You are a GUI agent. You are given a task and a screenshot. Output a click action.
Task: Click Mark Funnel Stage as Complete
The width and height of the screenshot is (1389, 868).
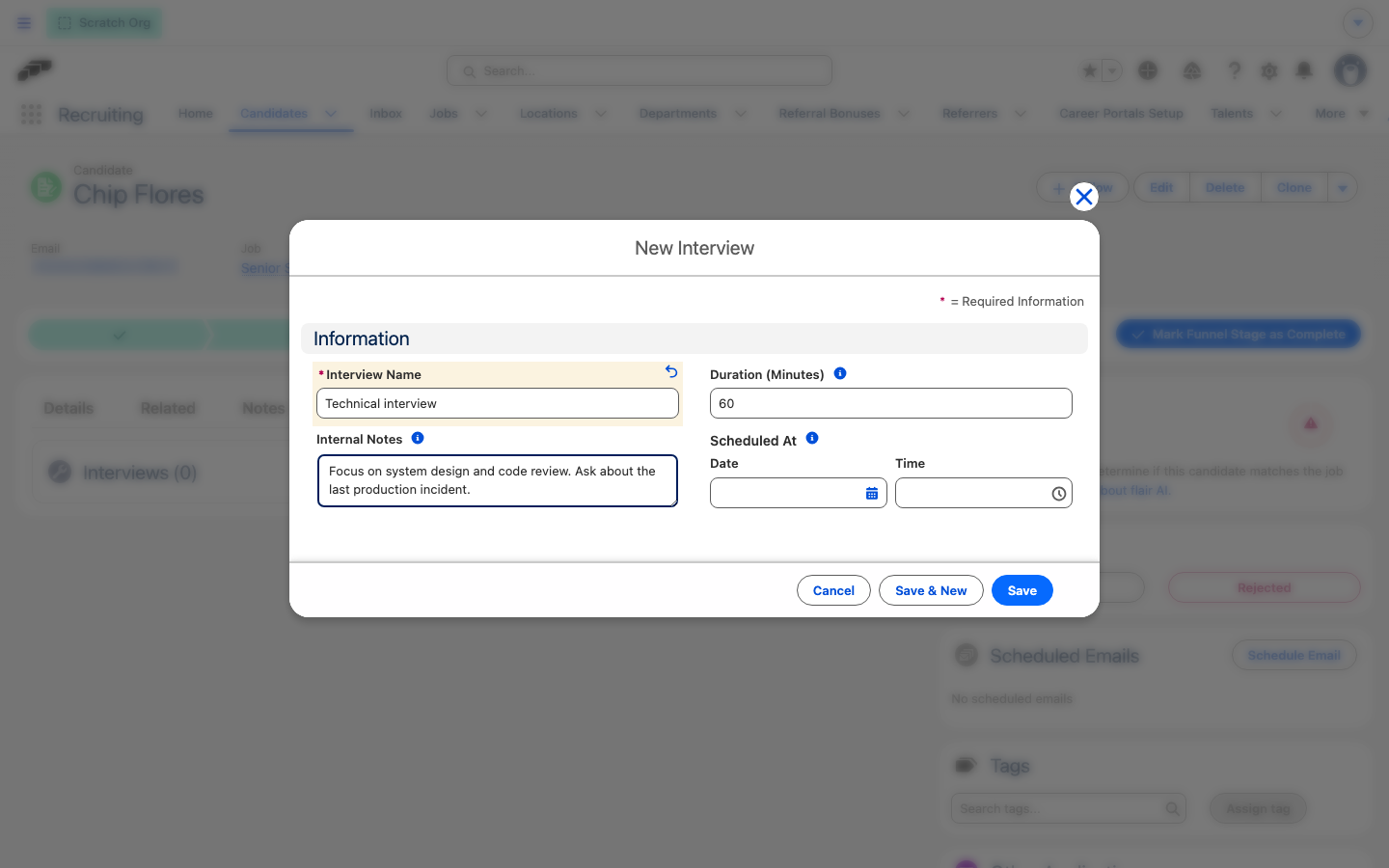pos(1239,335)
